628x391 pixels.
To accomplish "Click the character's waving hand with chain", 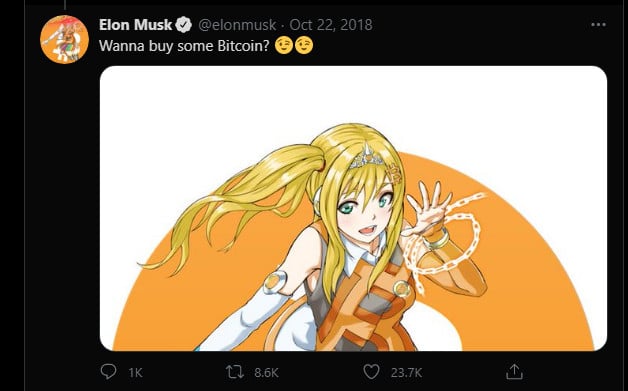I will [431, 210].
